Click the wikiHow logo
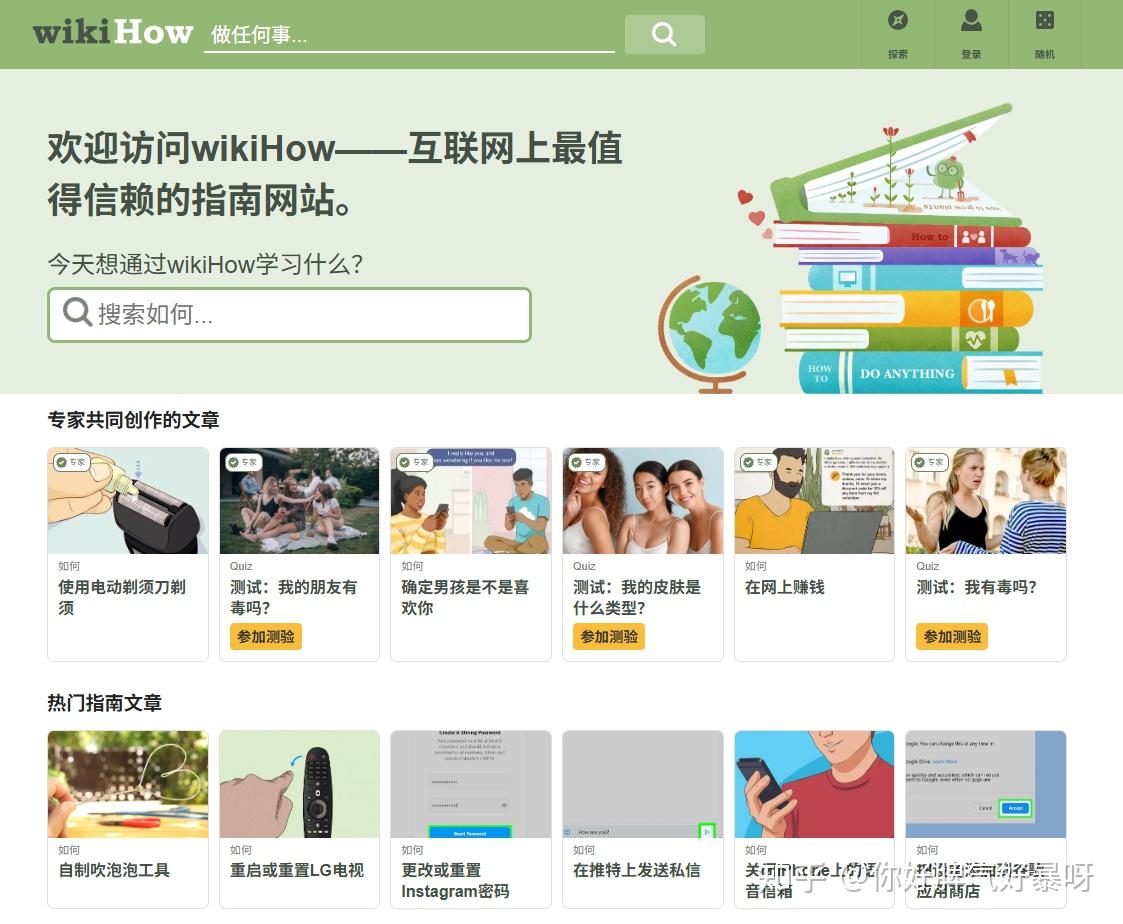The image size is (1123, 924). coord(110,32)
